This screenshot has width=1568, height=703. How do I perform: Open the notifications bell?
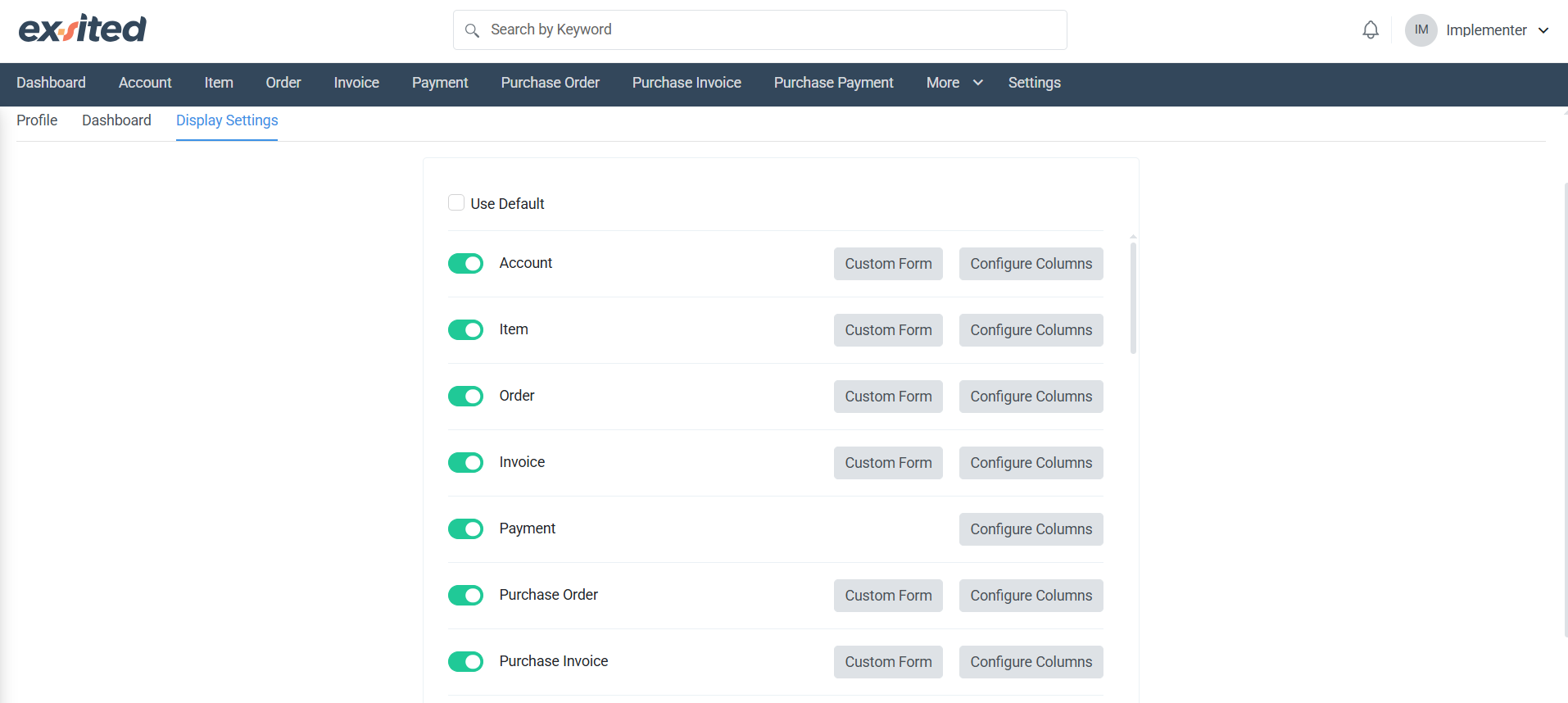click(x=1371, y=30)
